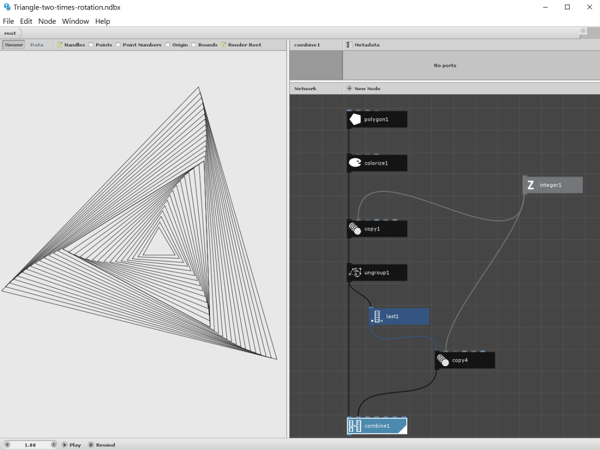Click the copy4 node icon

point(443,360)
